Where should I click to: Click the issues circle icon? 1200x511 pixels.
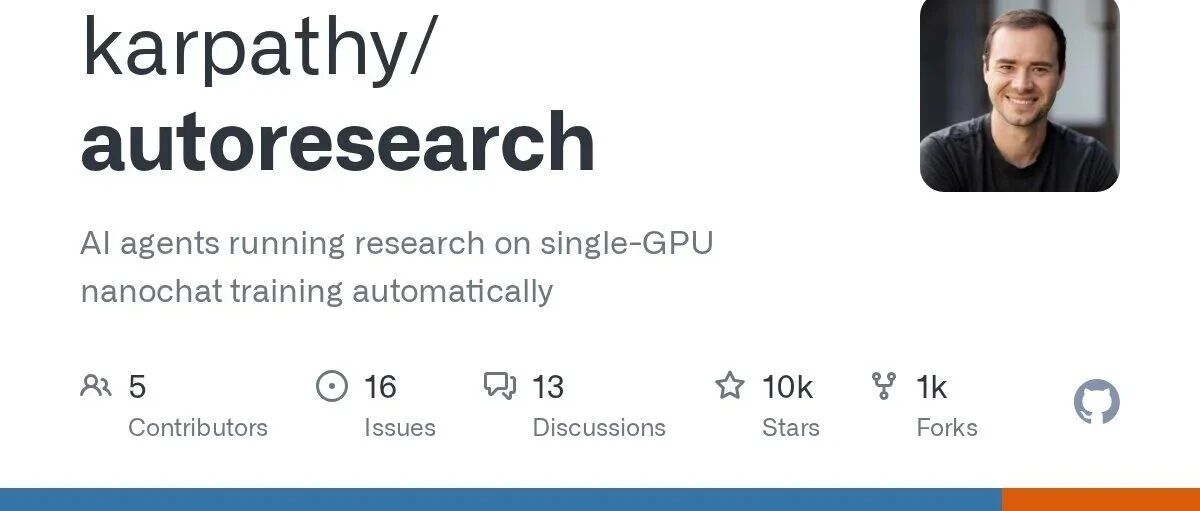coord(332,386)
